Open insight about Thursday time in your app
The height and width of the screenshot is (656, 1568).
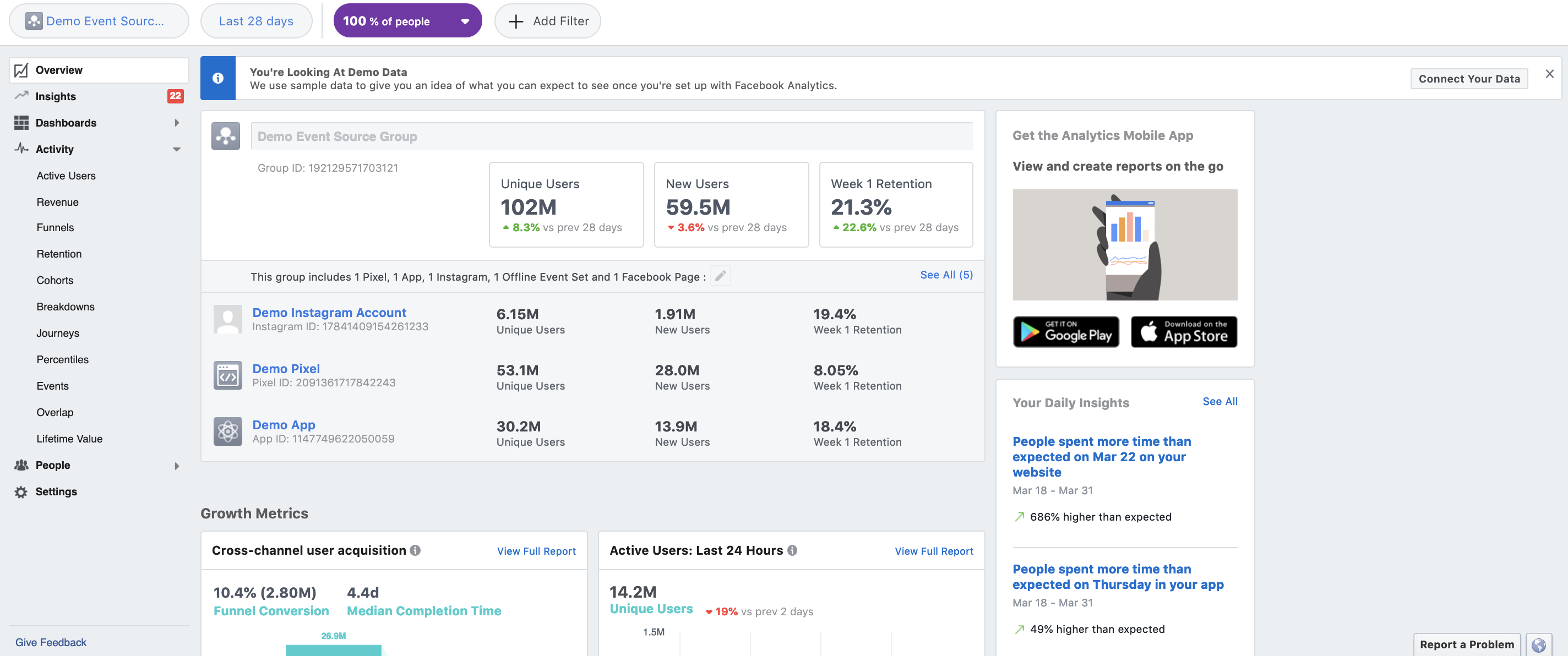pos(1118,577)
